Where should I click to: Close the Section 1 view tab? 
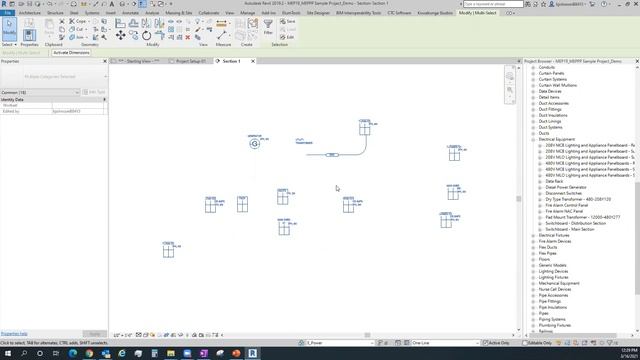(253, 61)
